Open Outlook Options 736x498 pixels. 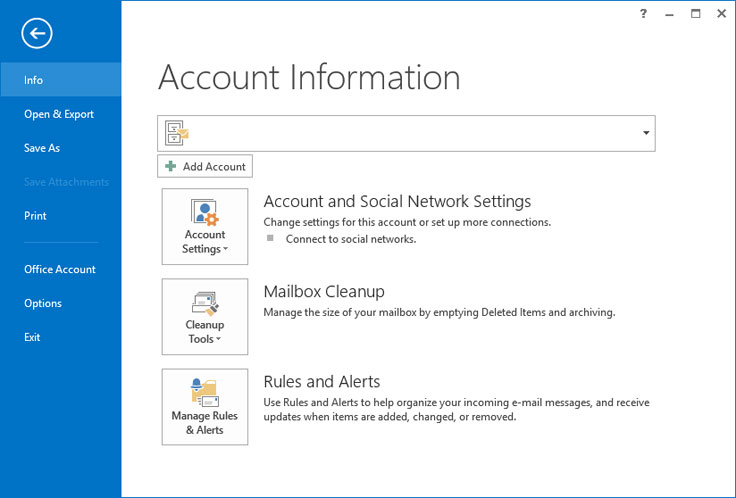point(61,303)
